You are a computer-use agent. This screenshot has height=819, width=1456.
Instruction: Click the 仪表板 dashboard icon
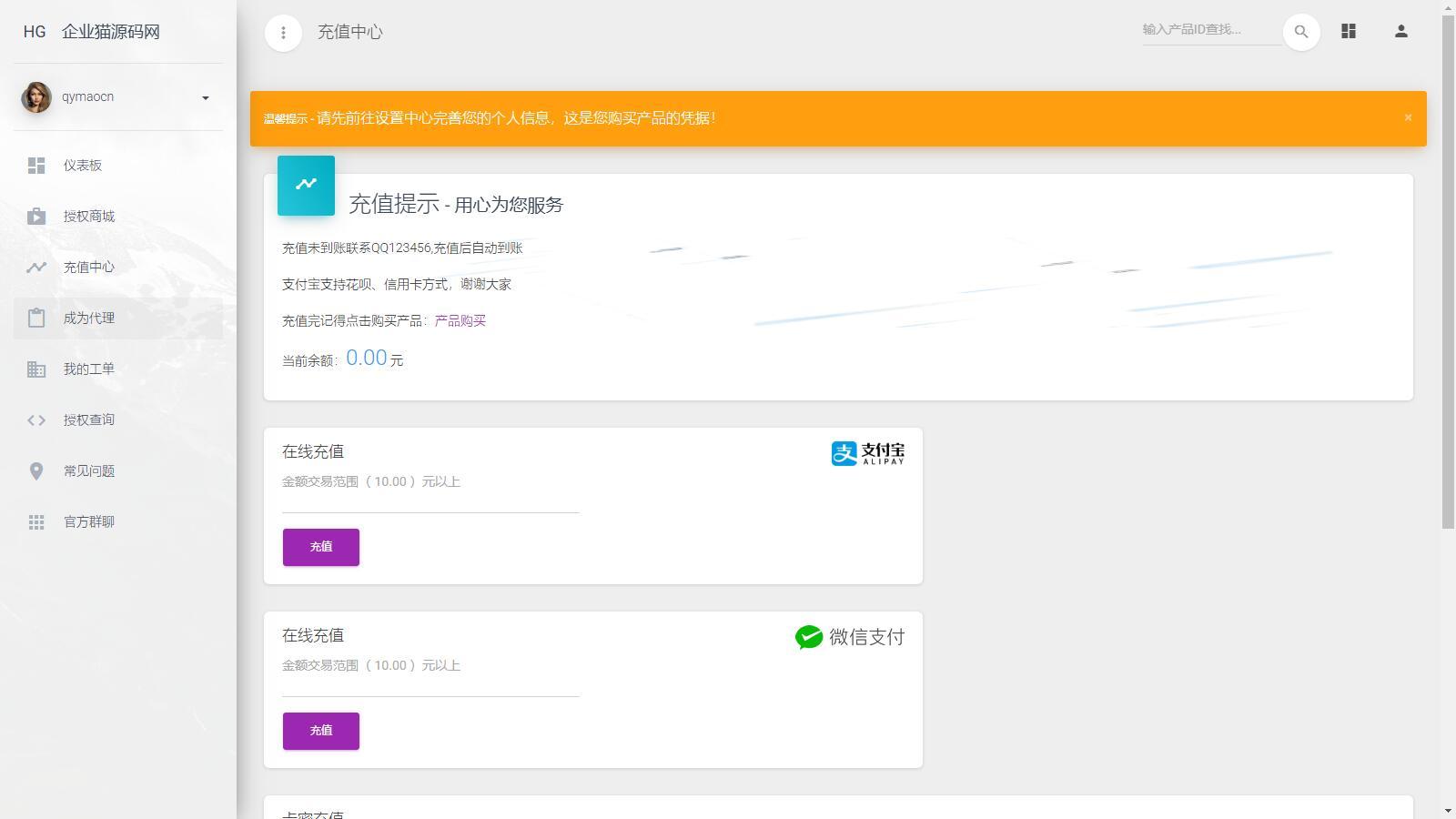pos(36,166)
